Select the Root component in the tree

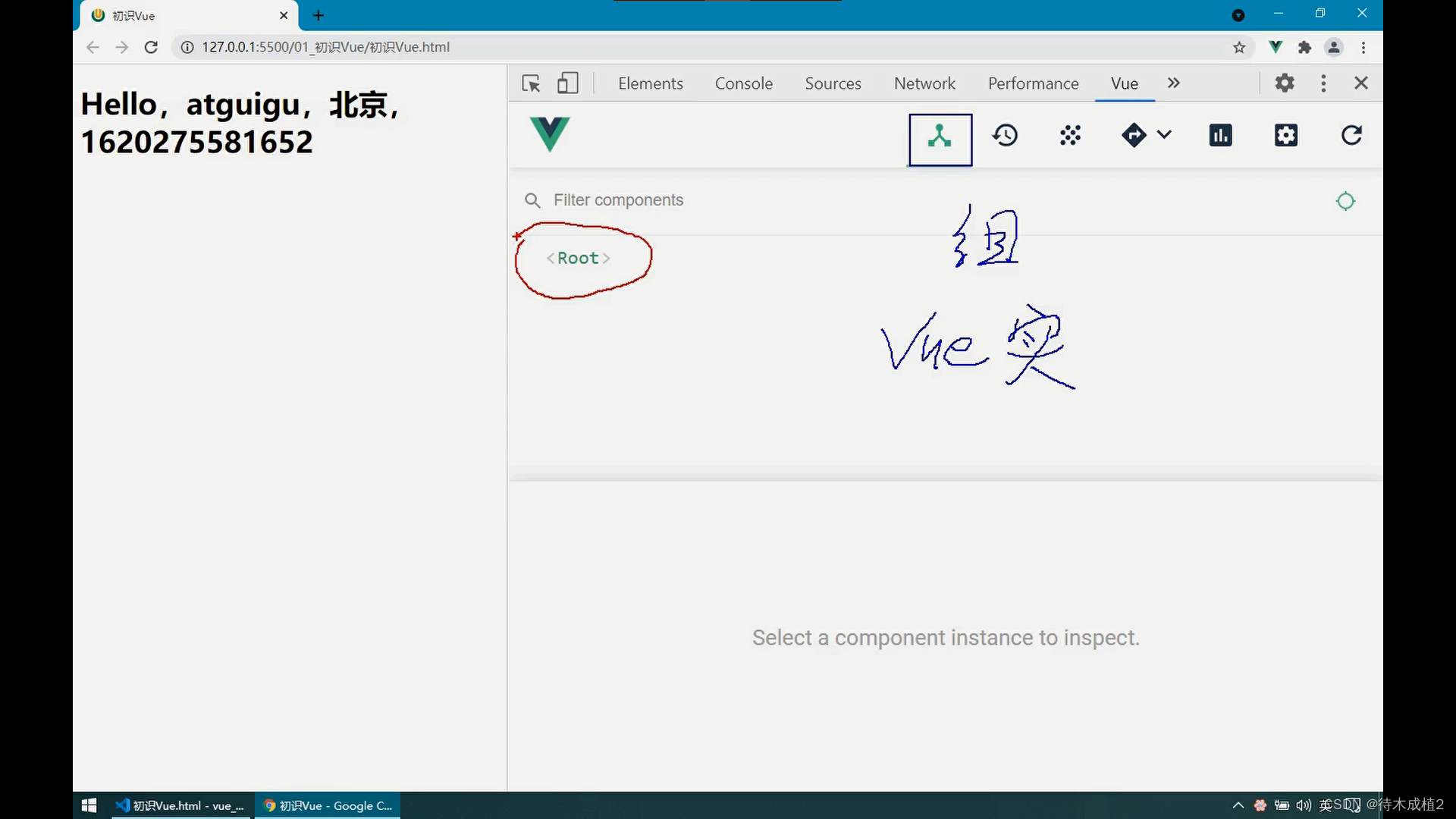pos(578,258)
